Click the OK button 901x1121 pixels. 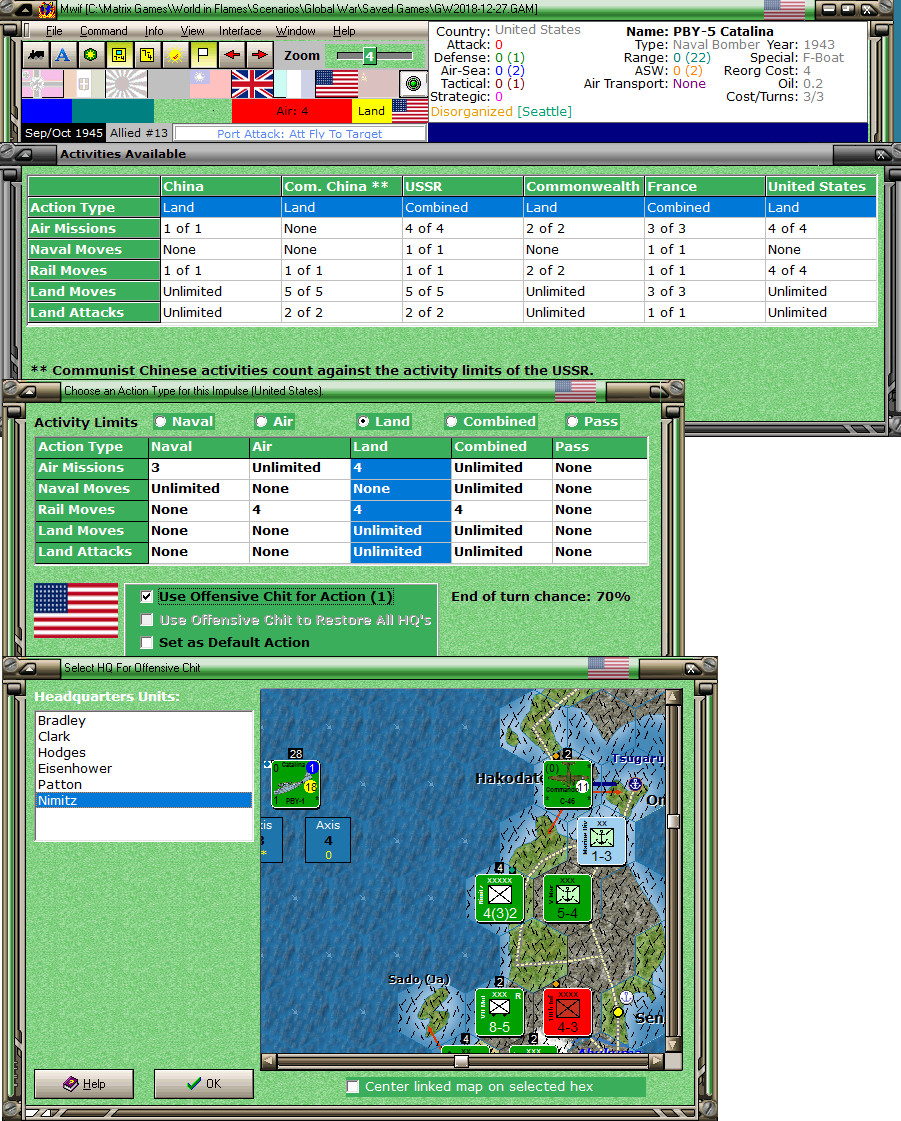[x=204, y=1084]
